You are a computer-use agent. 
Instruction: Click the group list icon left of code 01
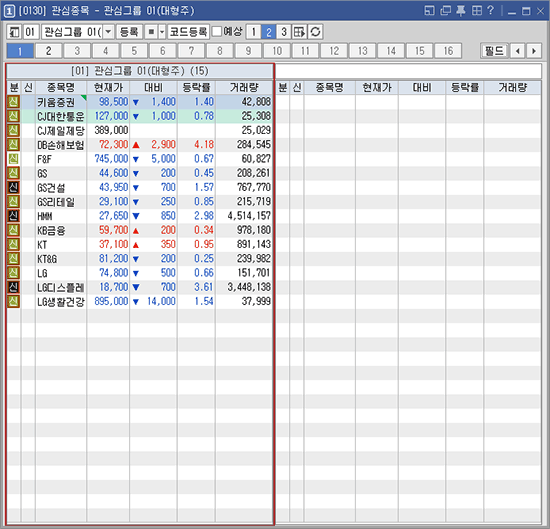[14, 32]
